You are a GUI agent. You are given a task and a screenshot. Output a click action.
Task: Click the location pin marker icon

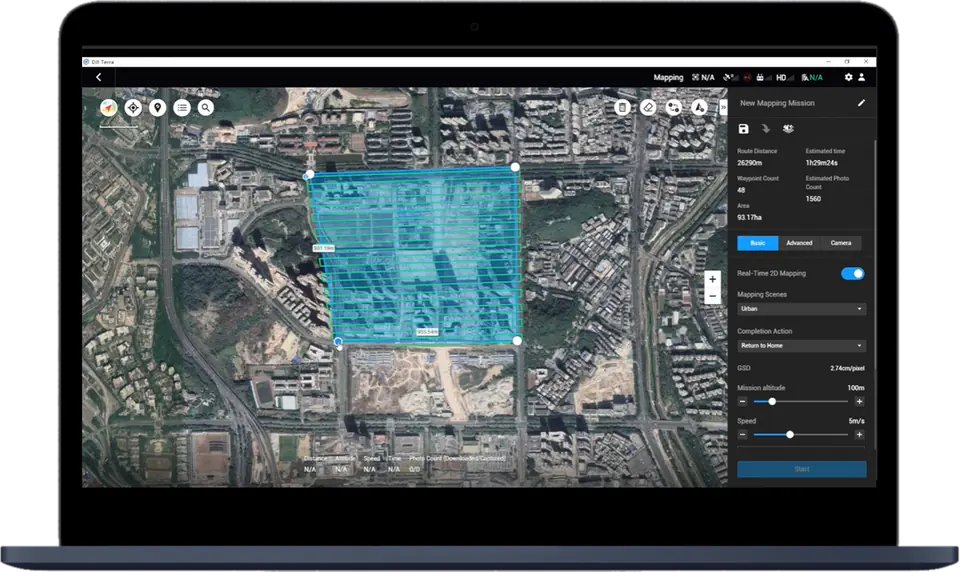pos(157,107)
